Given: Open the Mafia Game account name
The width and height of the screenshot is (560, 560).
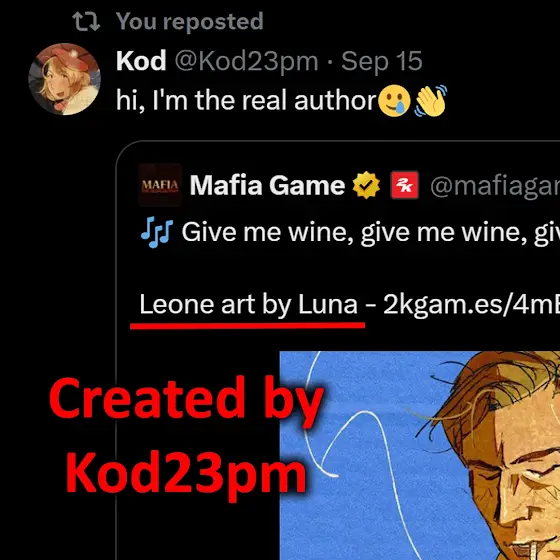Looking at the screenshot, I should (x=267, y=185).
